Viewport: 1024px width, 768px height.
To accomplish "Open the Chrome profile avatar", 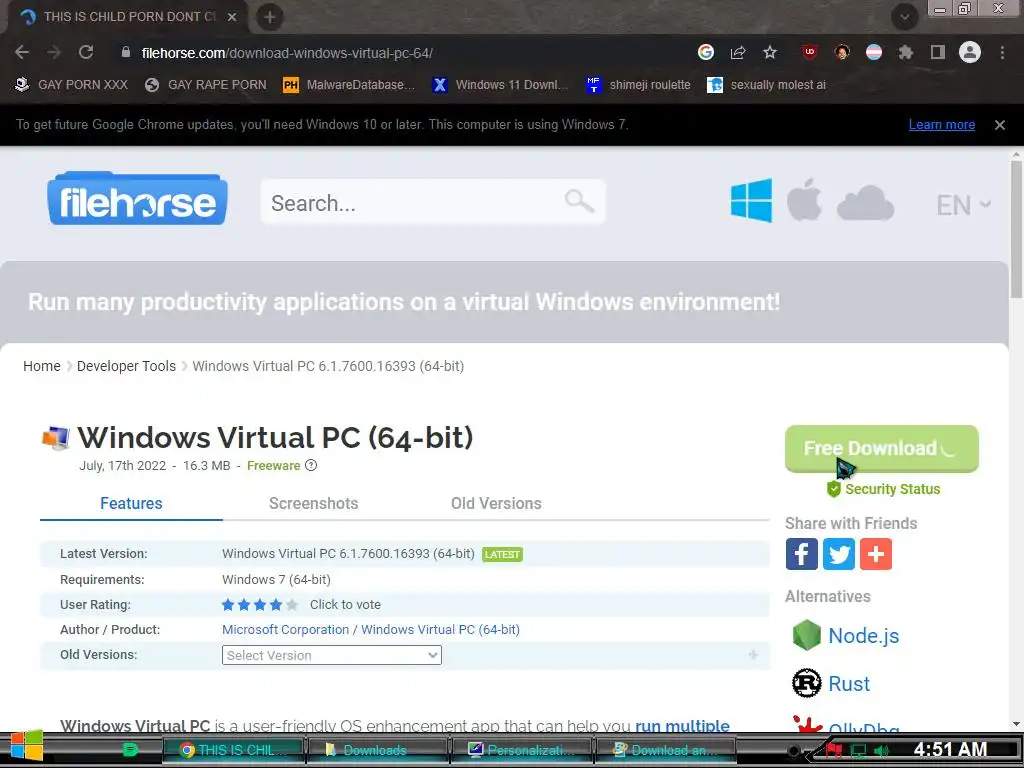I will (970, 52).
